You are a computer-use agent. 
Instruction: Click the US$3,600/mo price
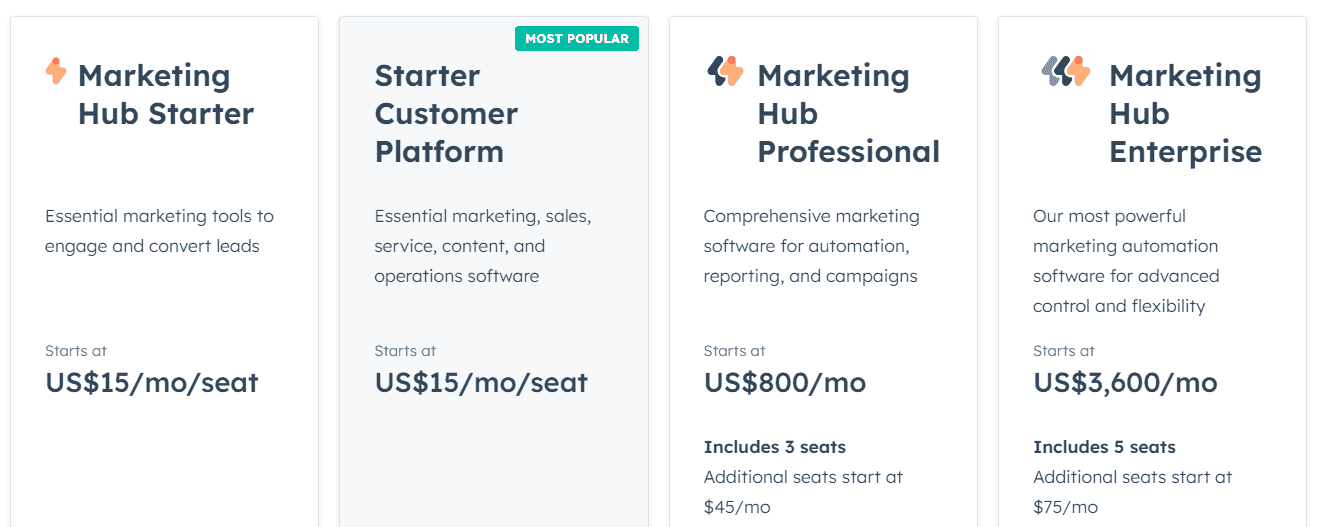pos(1125,383)
